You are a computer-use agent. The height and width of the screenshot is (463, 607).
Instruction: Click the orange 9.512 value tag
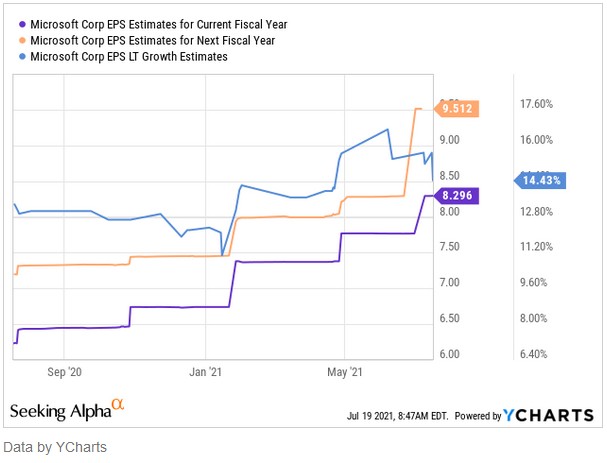coord(456,108)
